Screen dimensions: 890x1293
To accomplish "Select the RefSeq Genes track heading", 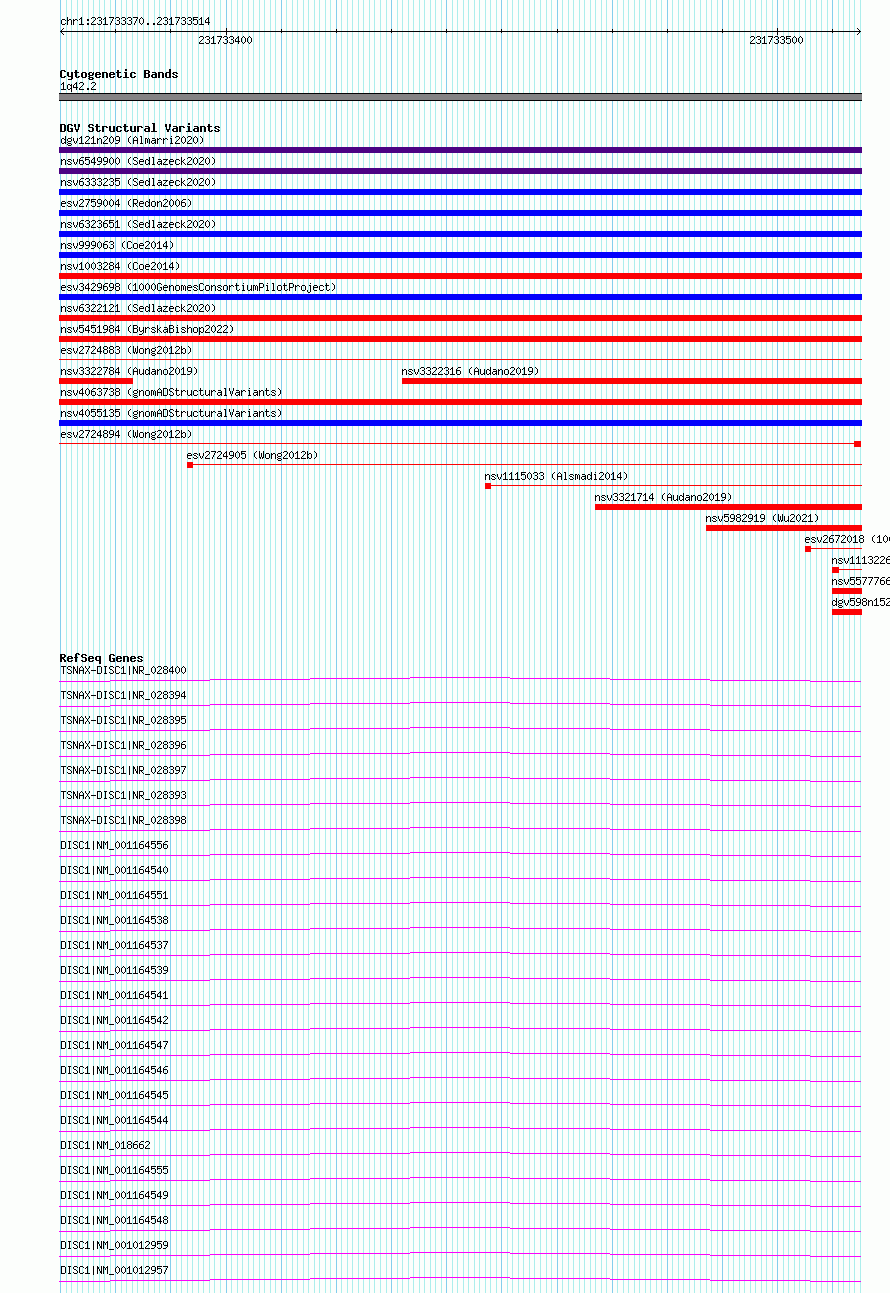I will point(102,658).
